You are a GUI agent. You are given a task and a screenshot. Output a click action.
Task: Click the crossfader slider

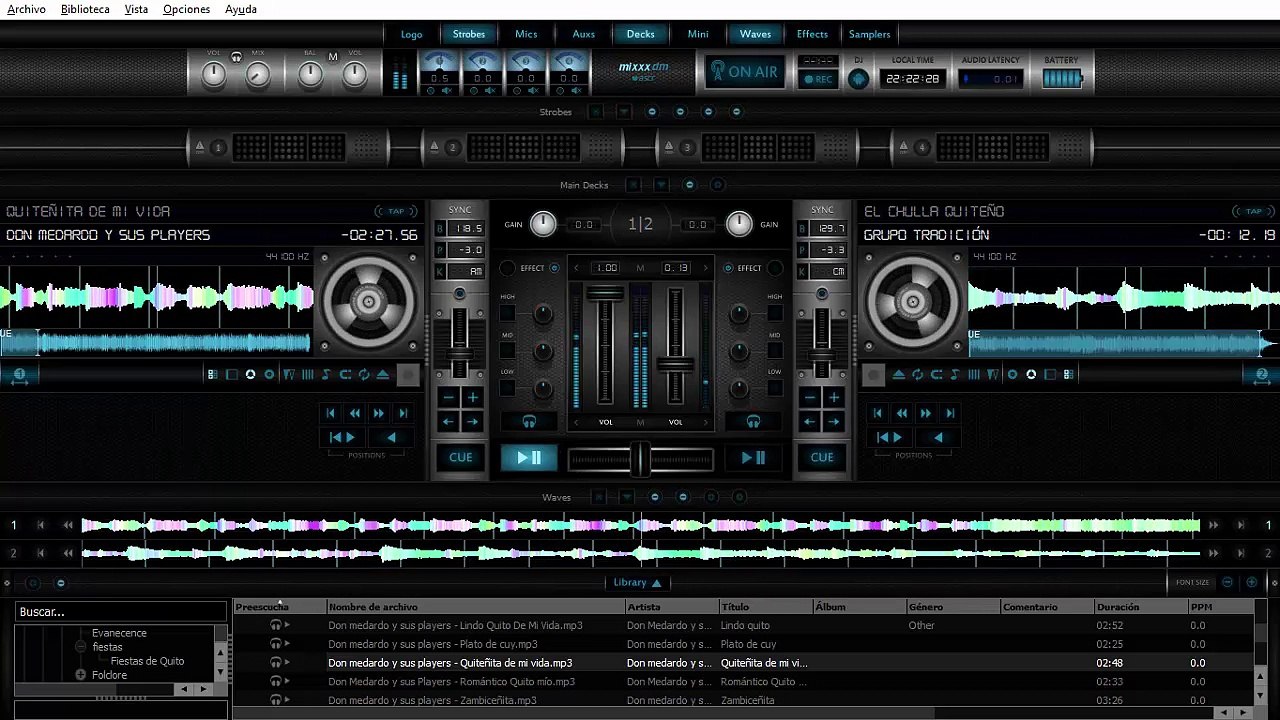pyautogui.click(x=640, y=459)
